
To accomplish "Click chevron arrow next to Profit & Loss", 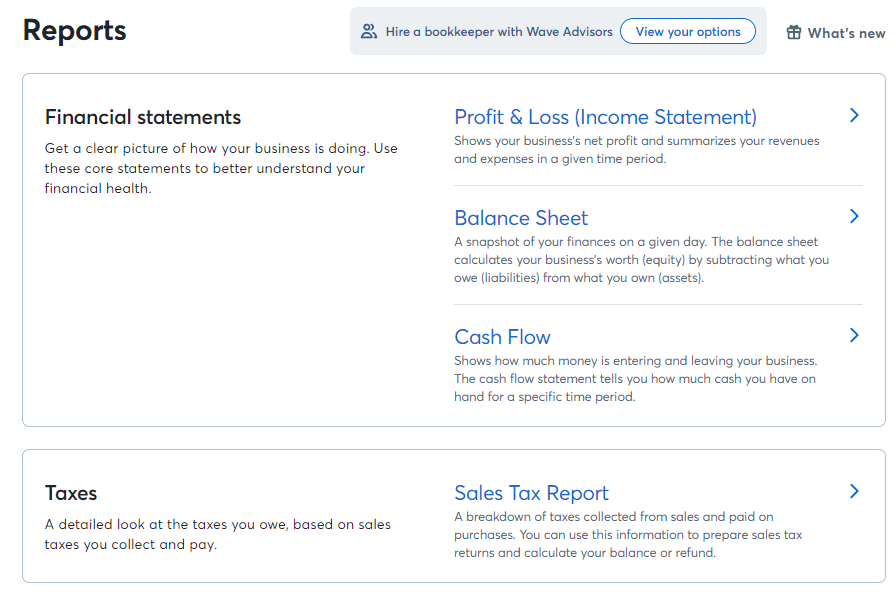I will [x=854, y=115].
